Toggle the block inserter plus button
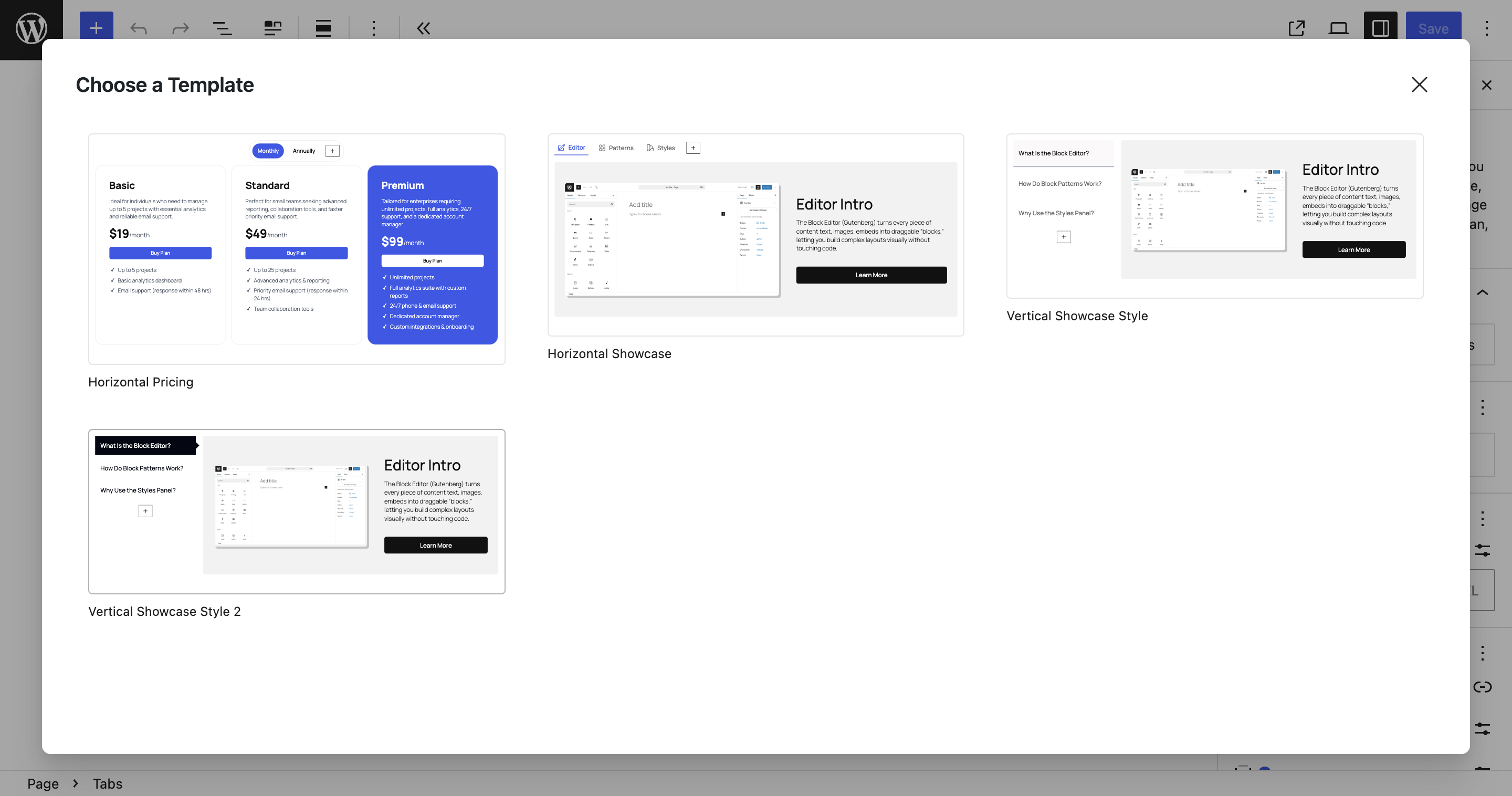 click(96, 28)
